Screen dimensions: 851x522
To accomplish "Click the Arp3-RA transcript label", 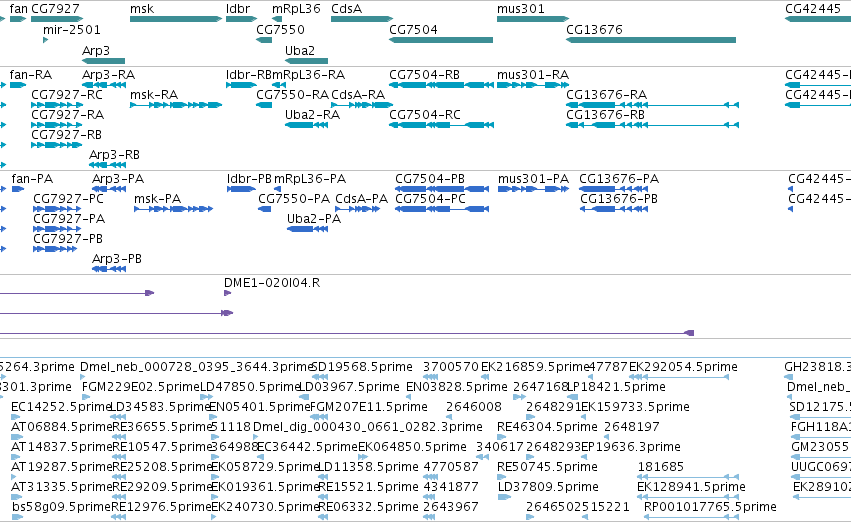I will (x=109, y=75).
